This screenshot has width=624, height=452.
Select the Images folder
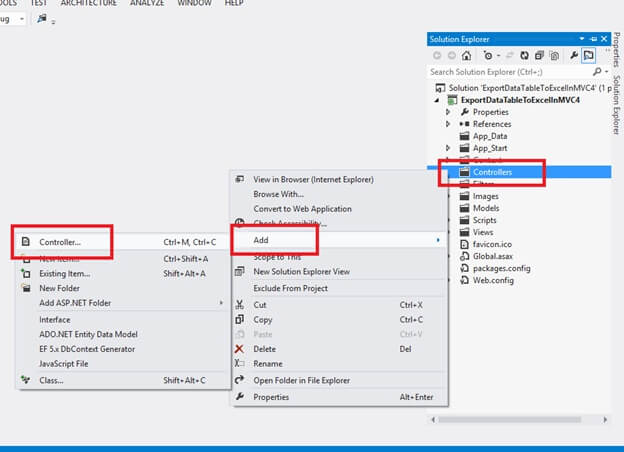[486, 196]
